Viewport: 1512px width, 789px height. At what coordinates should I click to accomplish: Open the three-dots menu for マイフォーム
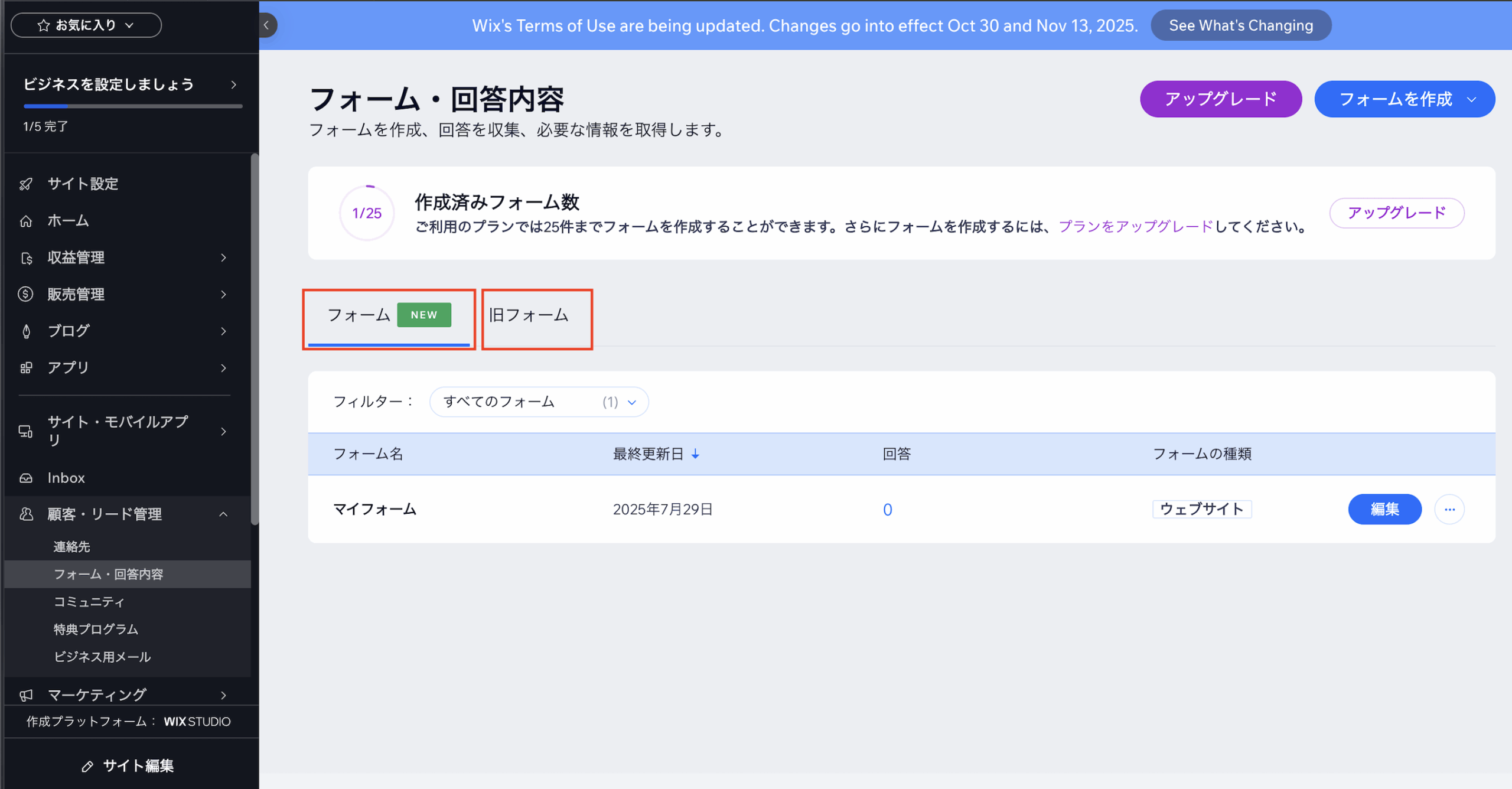click(1449, 509)
